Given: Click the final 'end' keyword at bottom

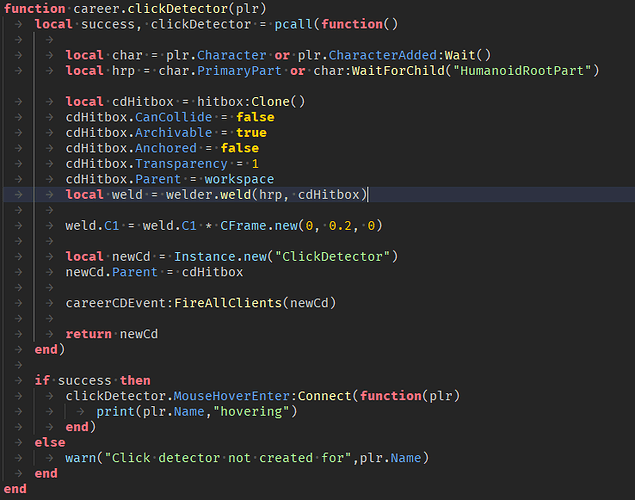Looking at the screenshot, I should (x=15, y=489).
